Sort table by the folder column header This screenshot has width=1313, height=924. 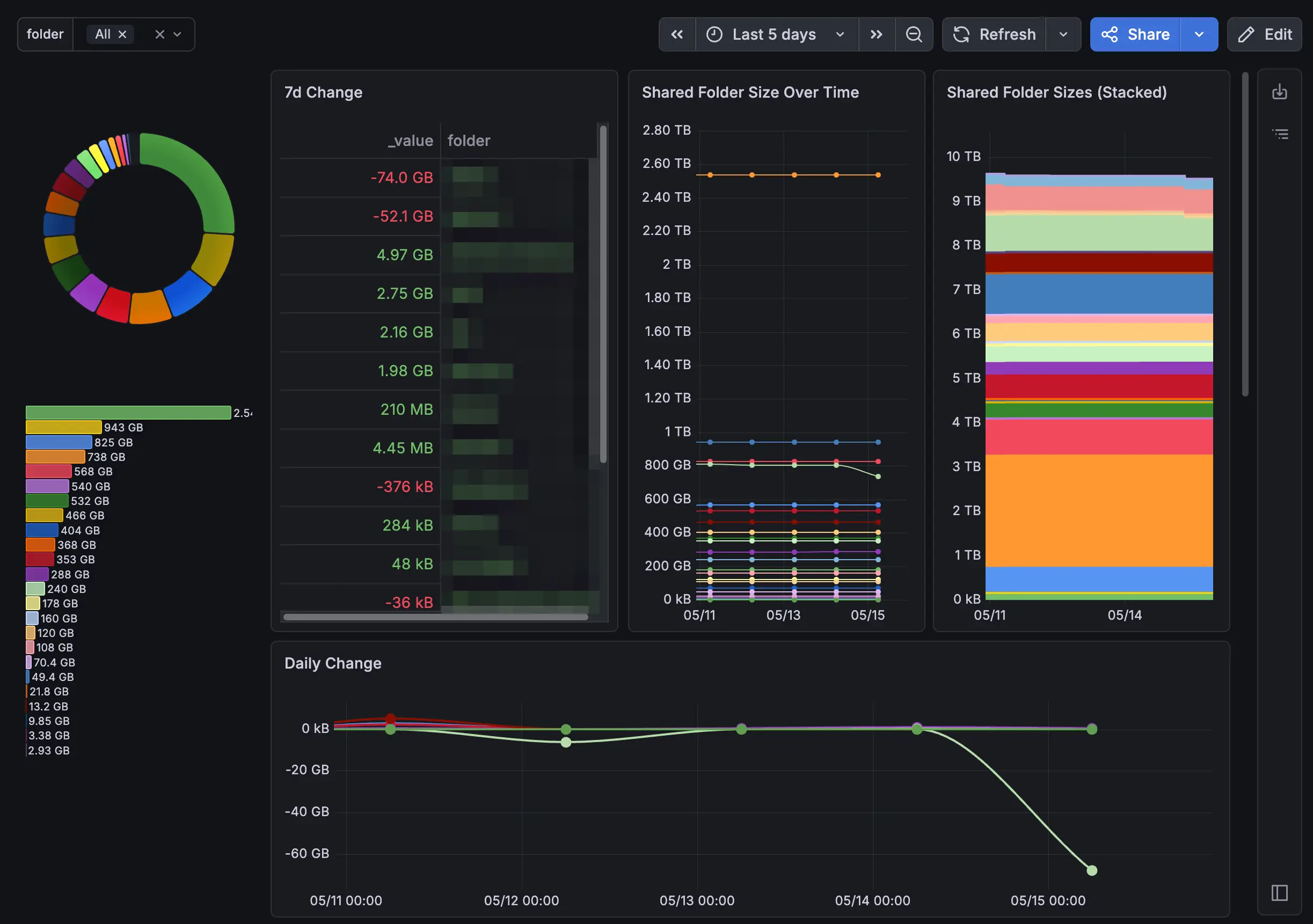click(469, 140)
